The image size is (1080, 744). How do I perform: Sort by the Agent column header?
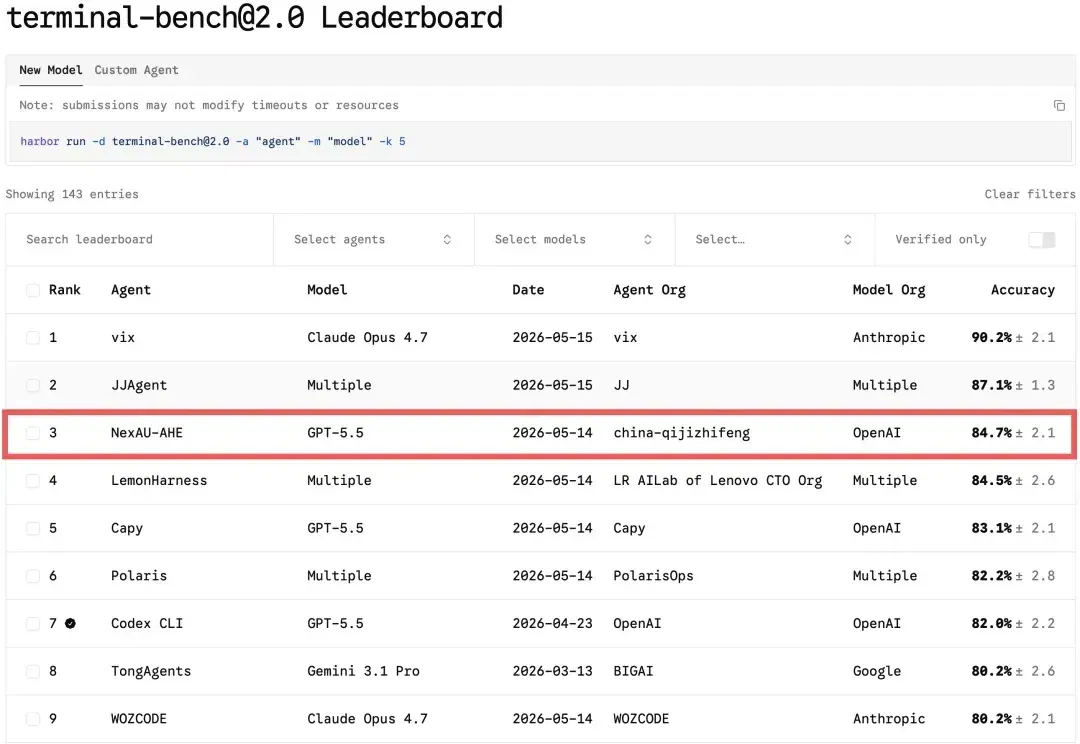(131, 290)
